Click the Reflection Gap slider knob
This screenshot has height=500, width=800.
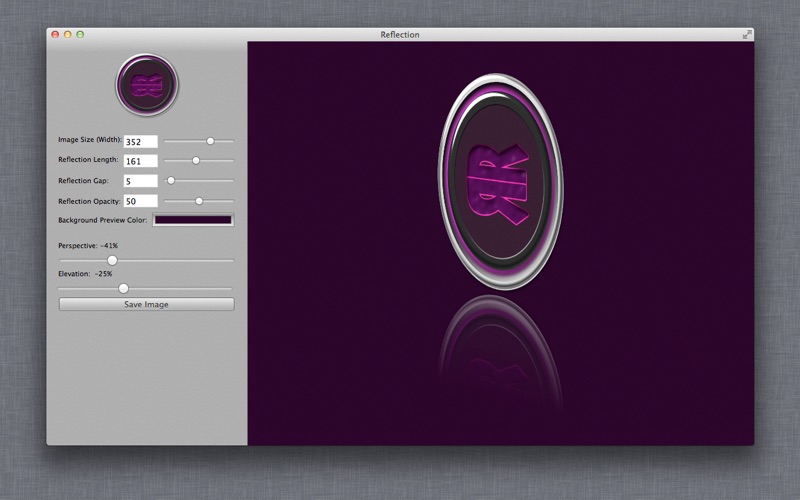click(x=171, y=180)
